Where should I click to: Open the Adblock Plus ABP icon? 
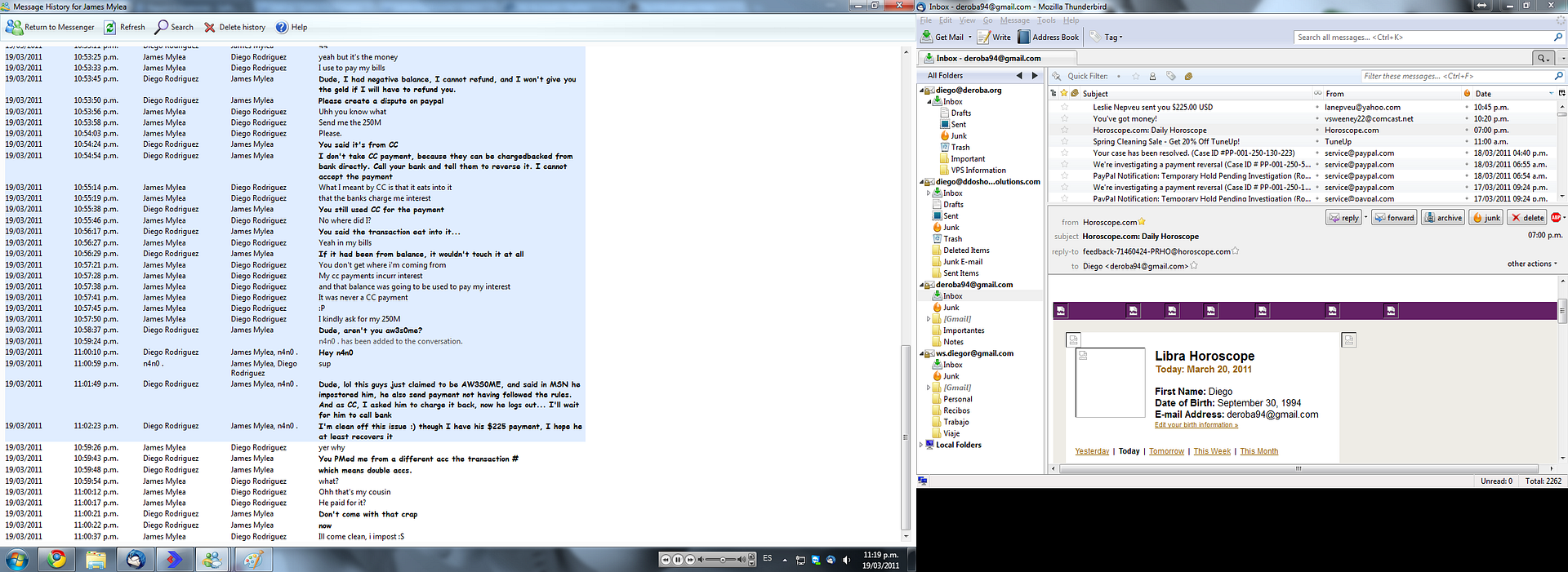click(x=1555, y=218)
